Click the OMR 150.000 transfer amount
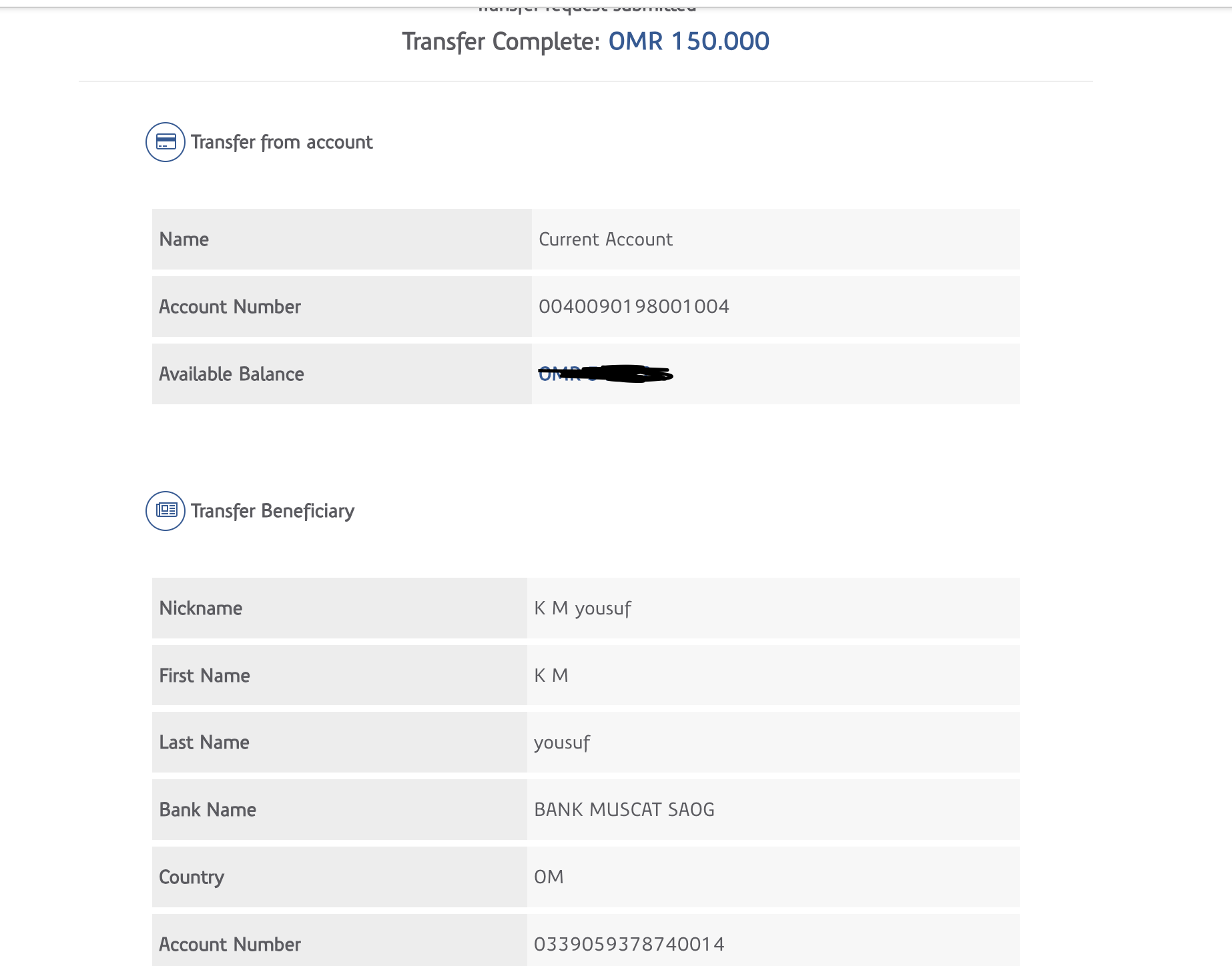This screenshot has height=966, width=1232. (689, 41)
